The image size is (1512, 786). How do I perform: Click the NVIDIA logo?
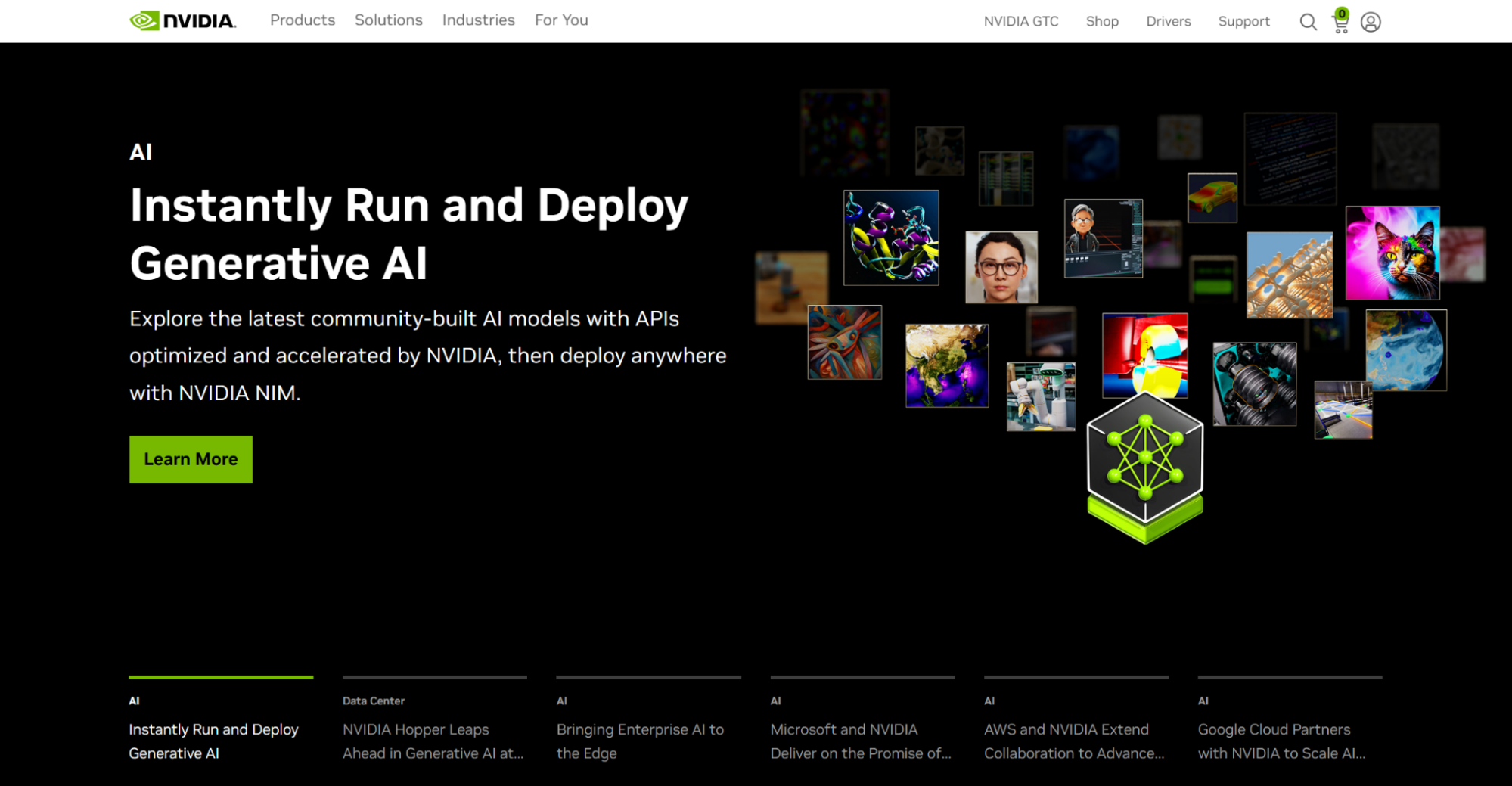coord(182,20)
